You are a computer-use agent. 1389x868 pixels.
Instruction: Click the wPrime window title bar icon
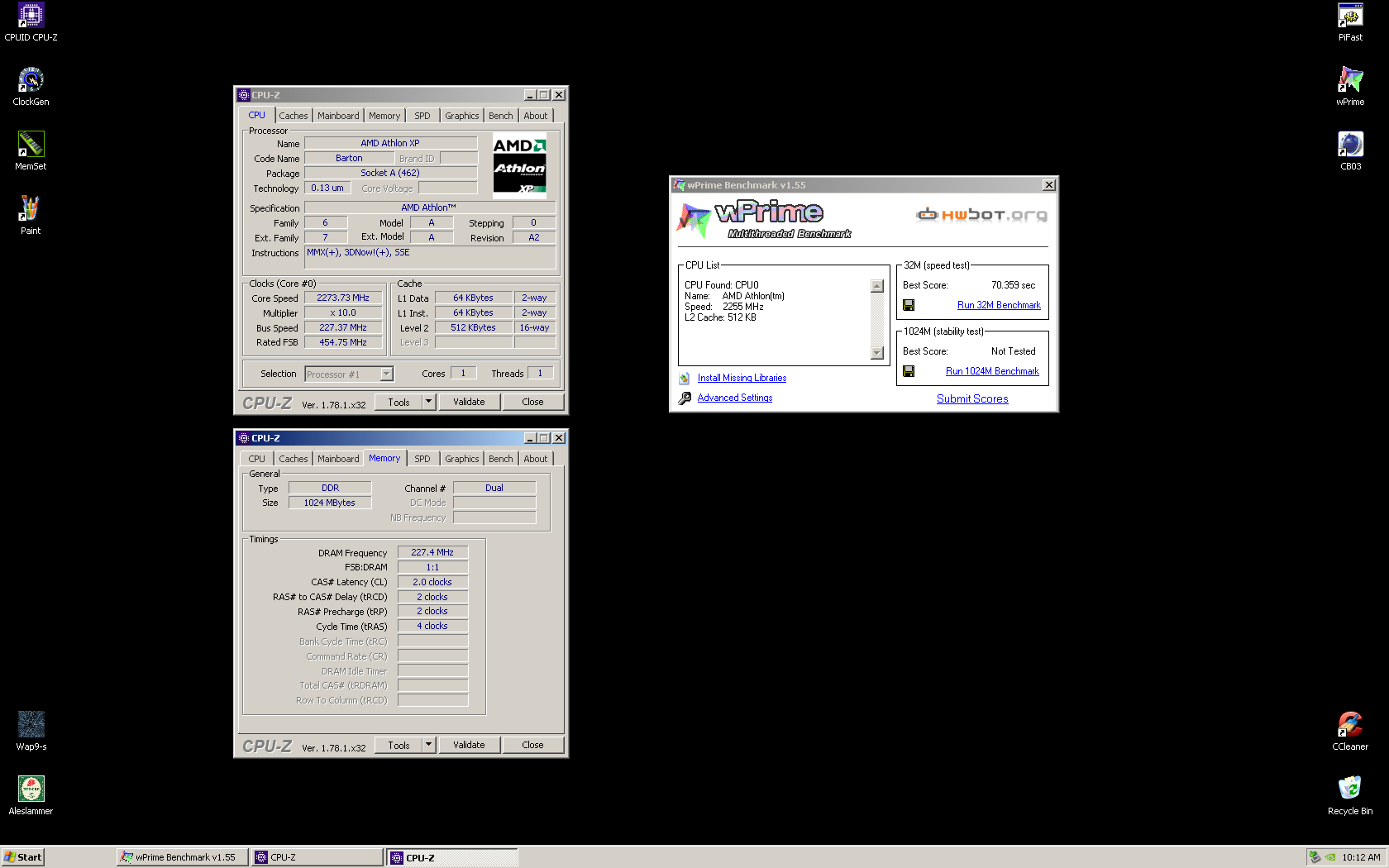point(680,185)
